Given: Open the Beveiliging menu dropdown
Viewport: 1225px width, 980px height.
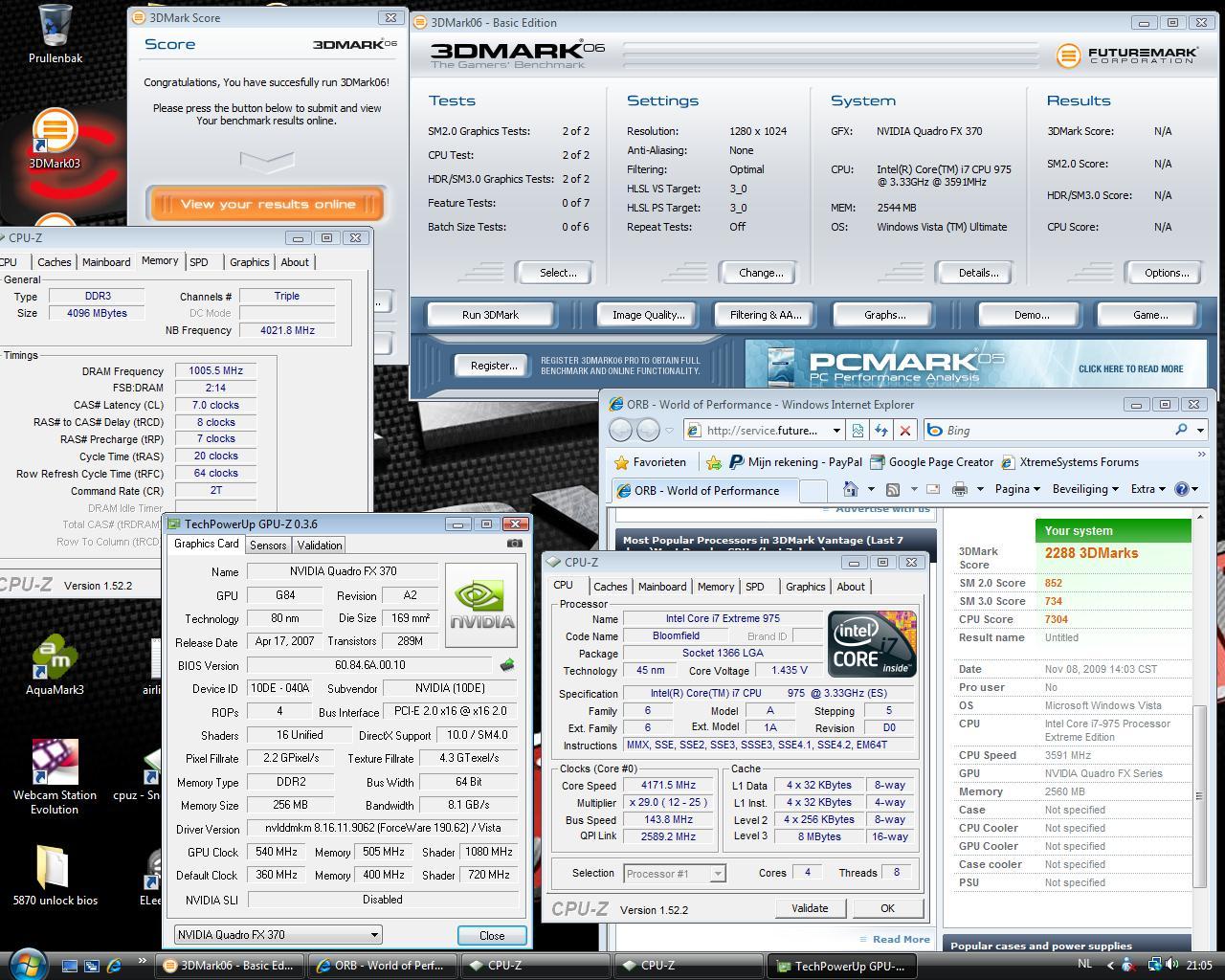Looking at the screenshot, I should 1085,489.
